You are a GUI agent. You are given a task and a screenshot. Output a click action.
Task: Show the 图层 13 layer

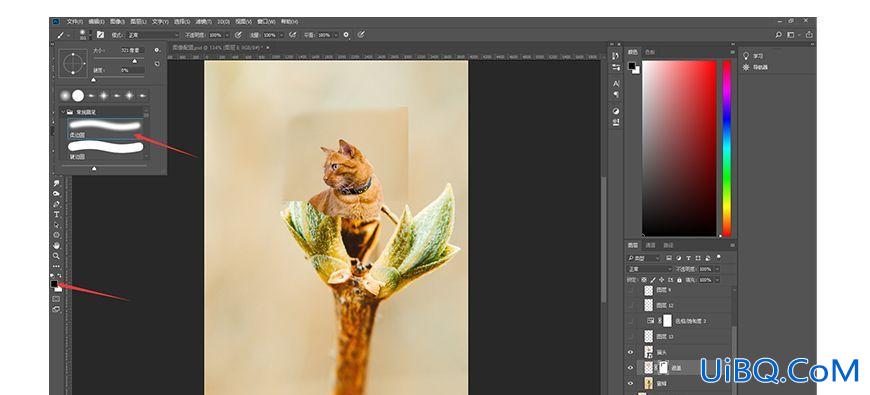click(630, 336)
